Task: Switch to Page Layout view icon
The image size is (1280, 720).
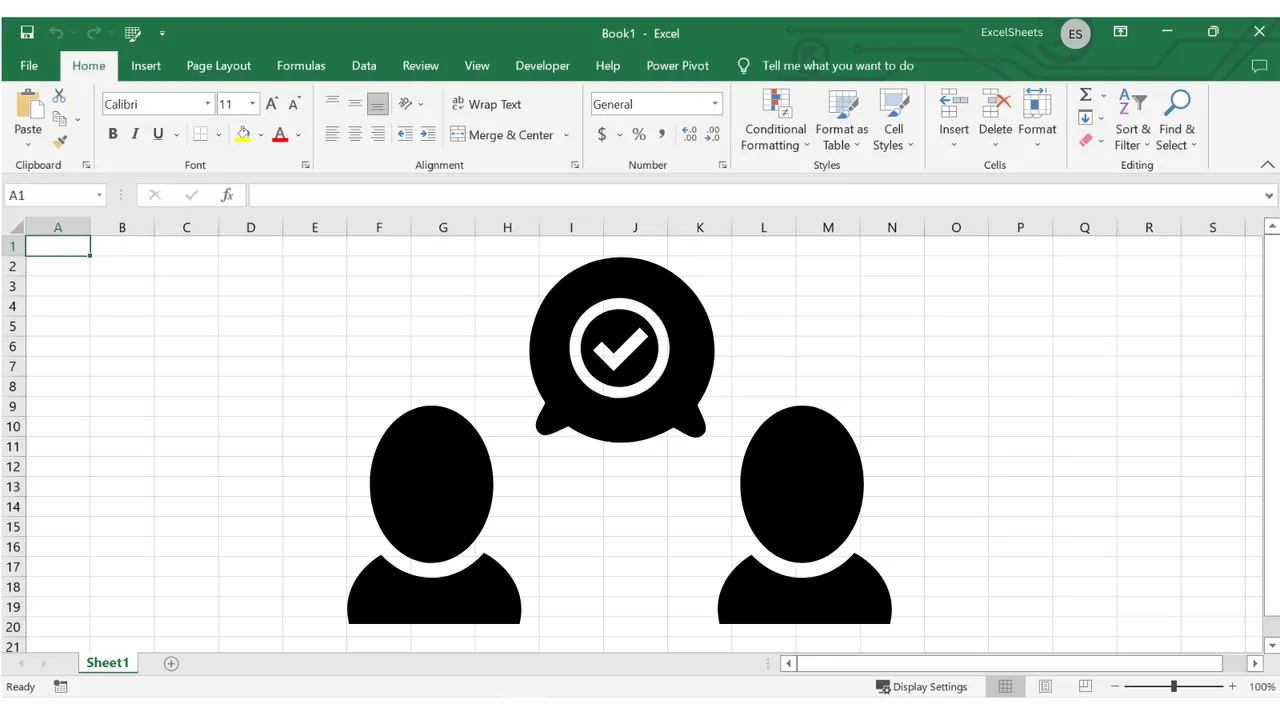Action: tap(1045, 686)
